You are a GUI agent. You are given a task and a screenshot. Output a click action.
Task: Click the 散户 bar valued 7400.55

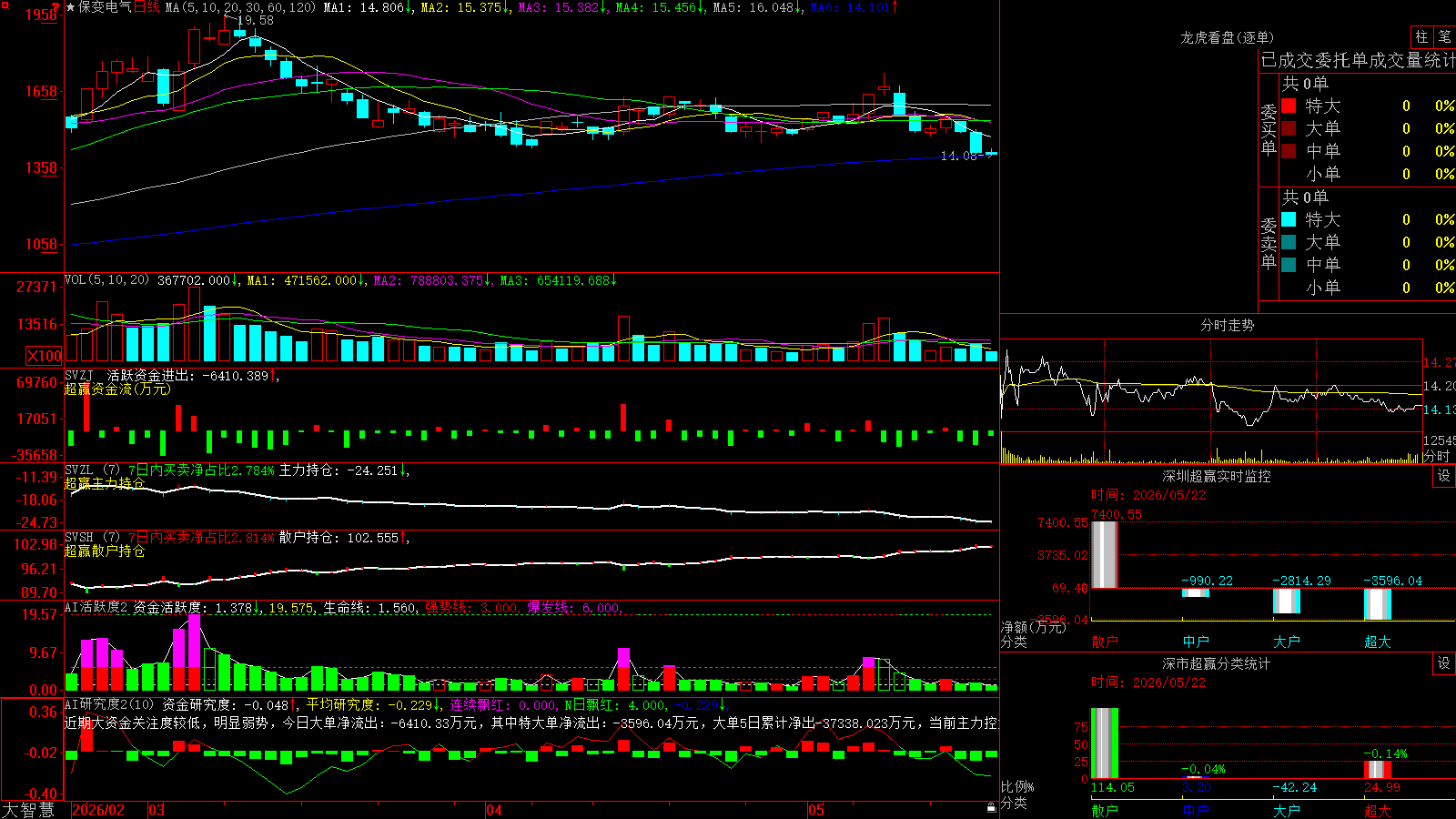click(x=1105, y=555)
